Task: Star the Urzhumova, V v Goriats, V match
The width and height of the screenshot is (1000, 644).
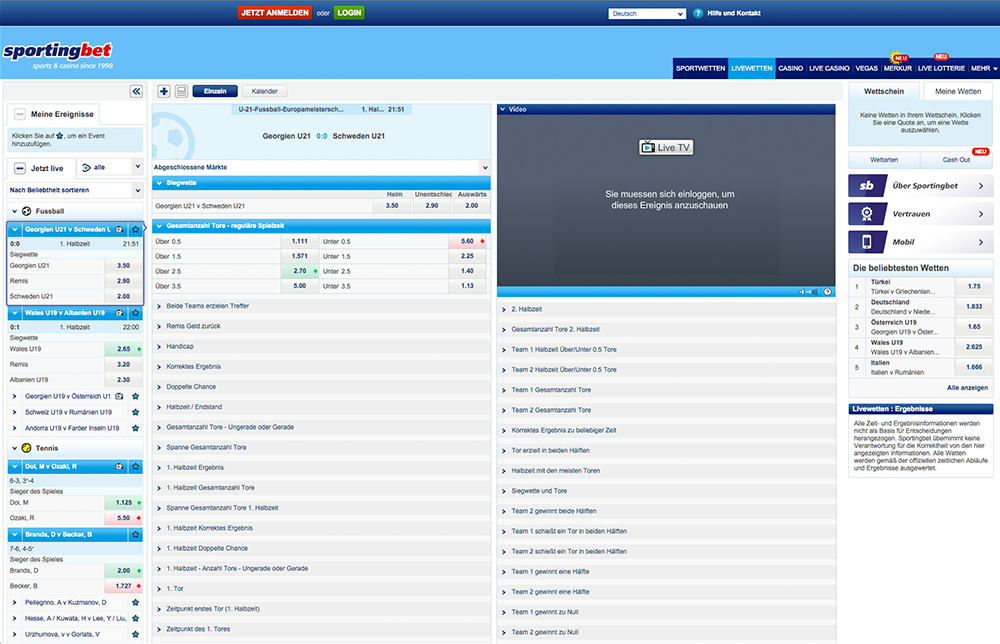Action: click(x=135, y=634)
